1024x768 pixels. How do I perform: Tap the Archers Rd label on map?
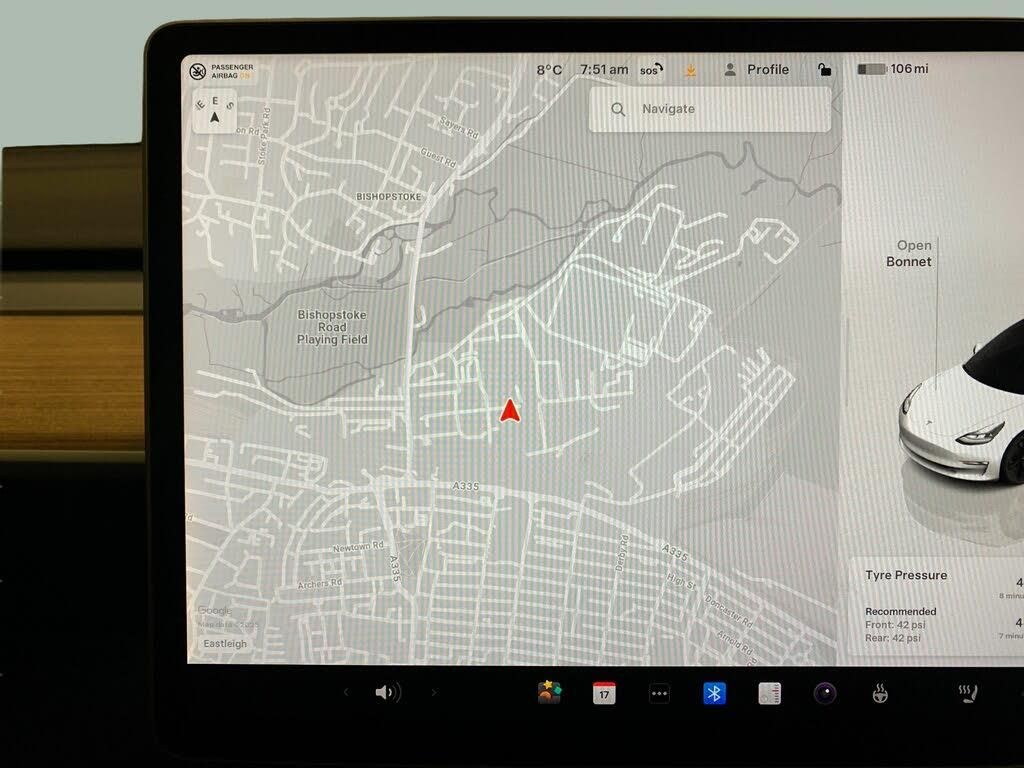(x=320, y=583)
